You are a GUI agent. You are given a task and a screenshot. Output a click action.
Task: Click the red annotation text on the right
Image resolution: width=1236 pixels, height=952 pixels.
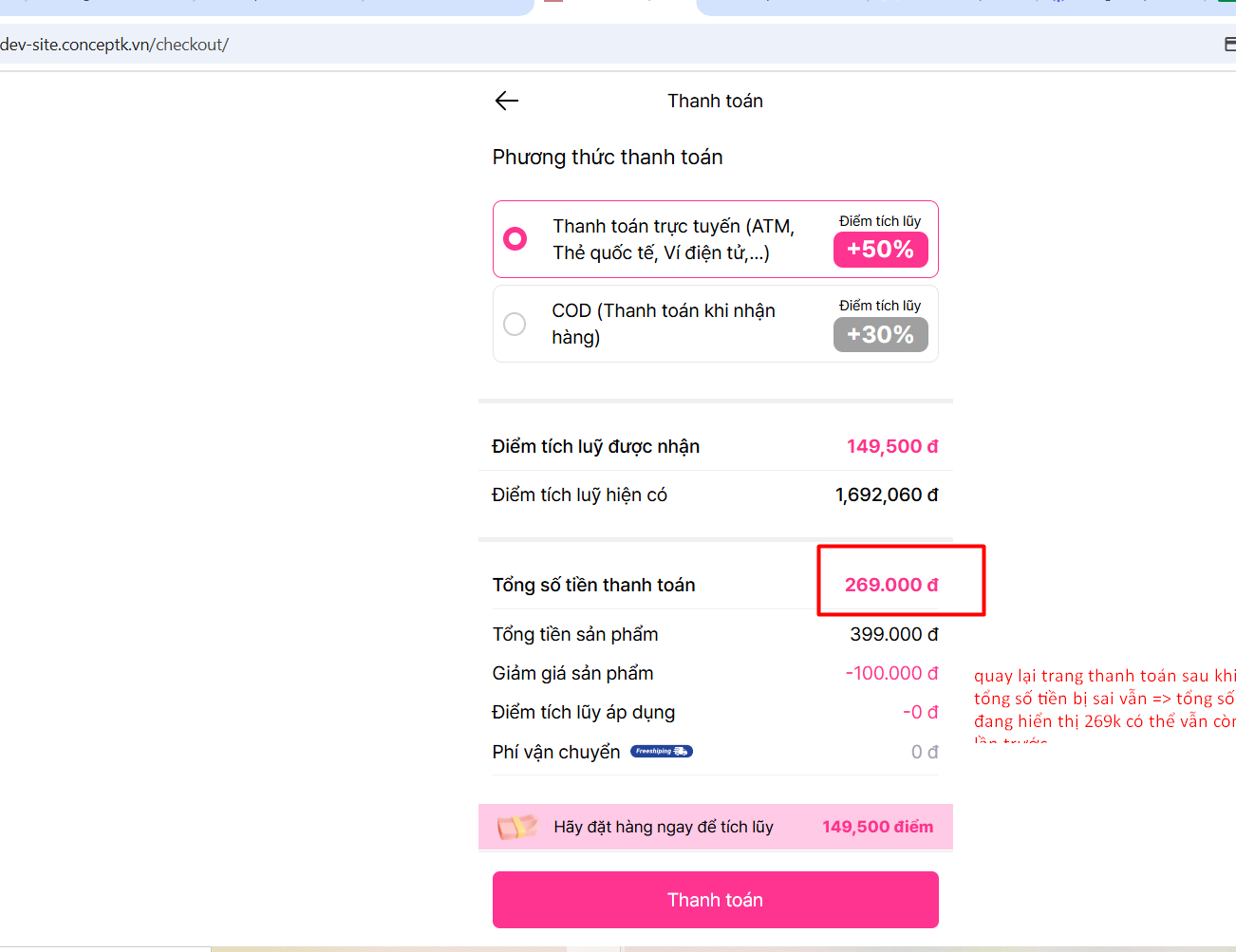coord(1103,699)
